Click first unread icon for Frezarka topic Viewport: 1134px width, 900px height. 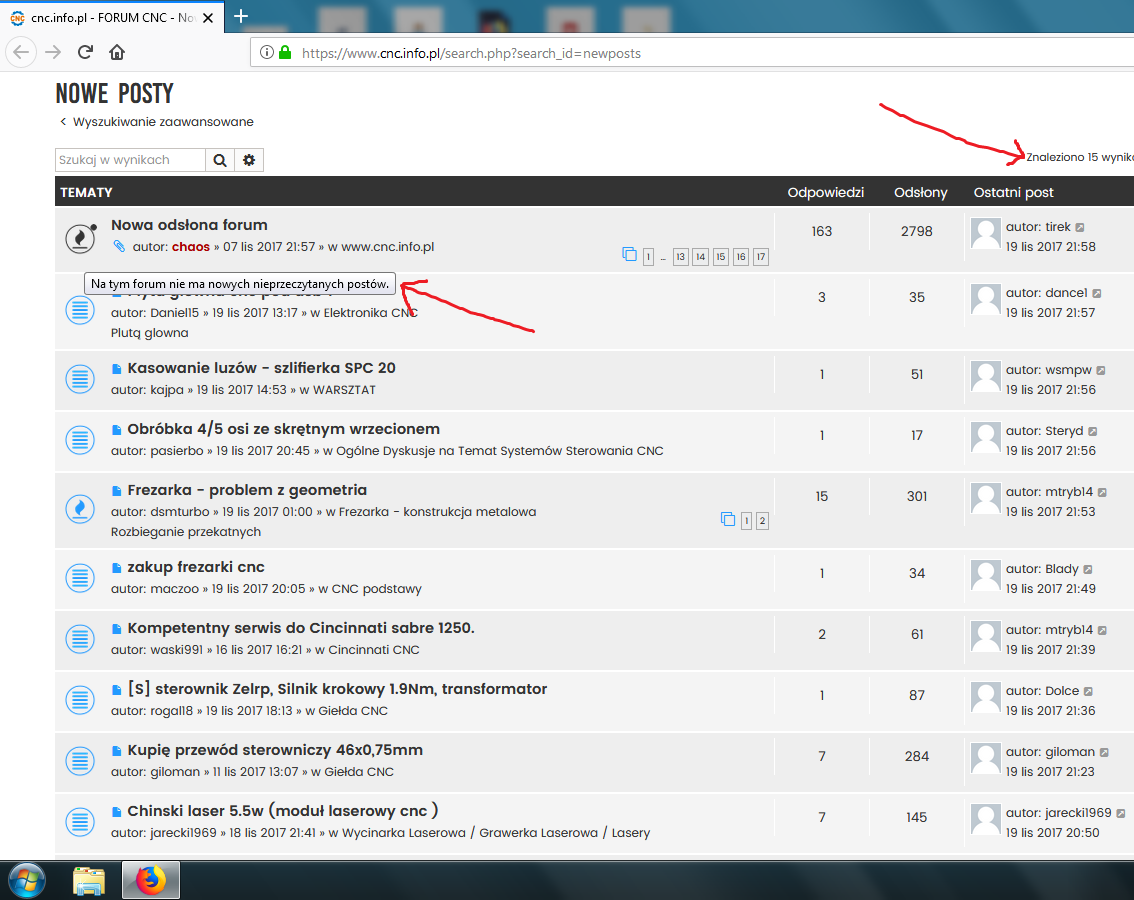[116, 491]
